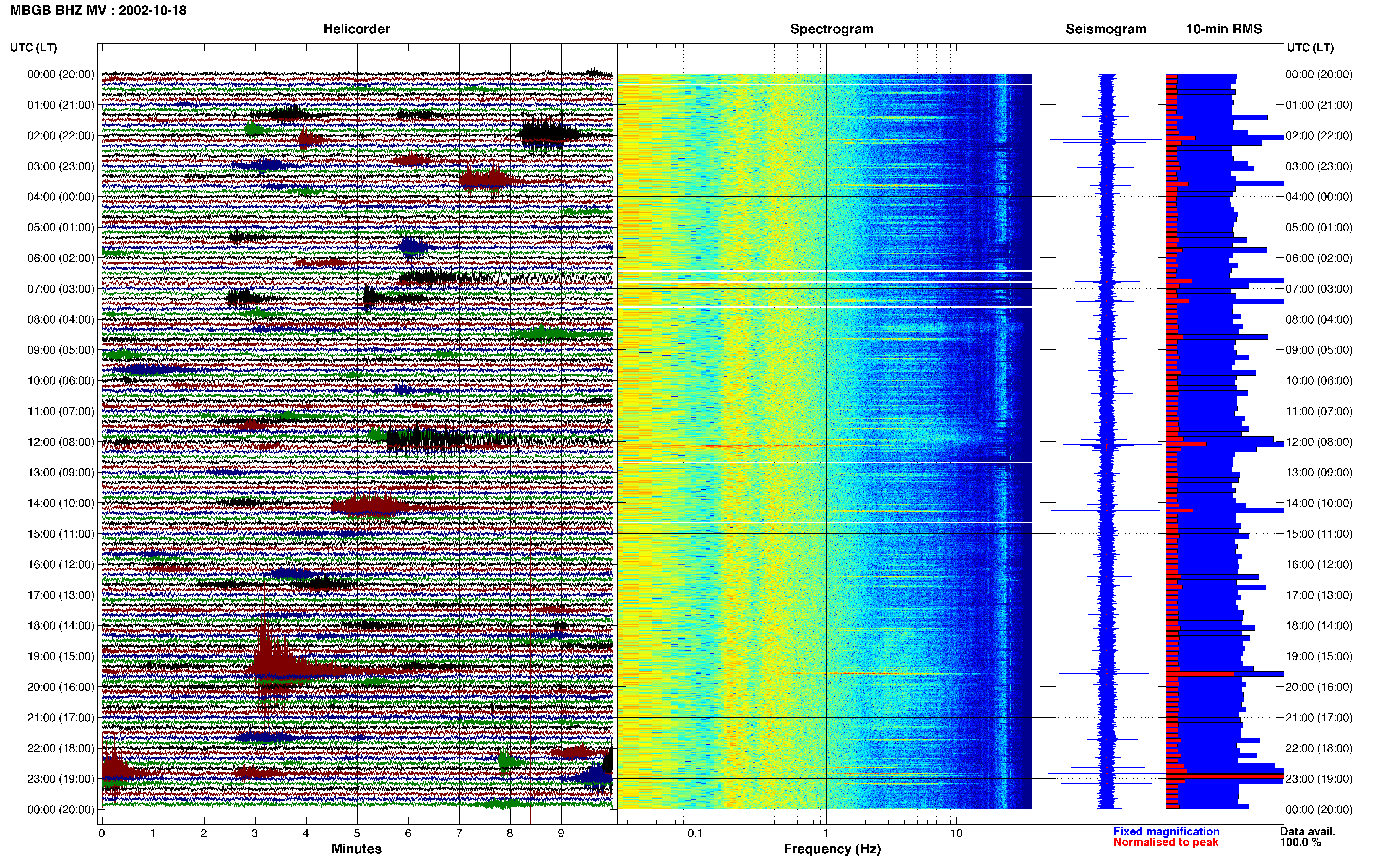Viewport: 1388px width, 868px height.
Task: Click the 'Data avail.' label
Action: pyautogui.click(x=1308, y=831)
